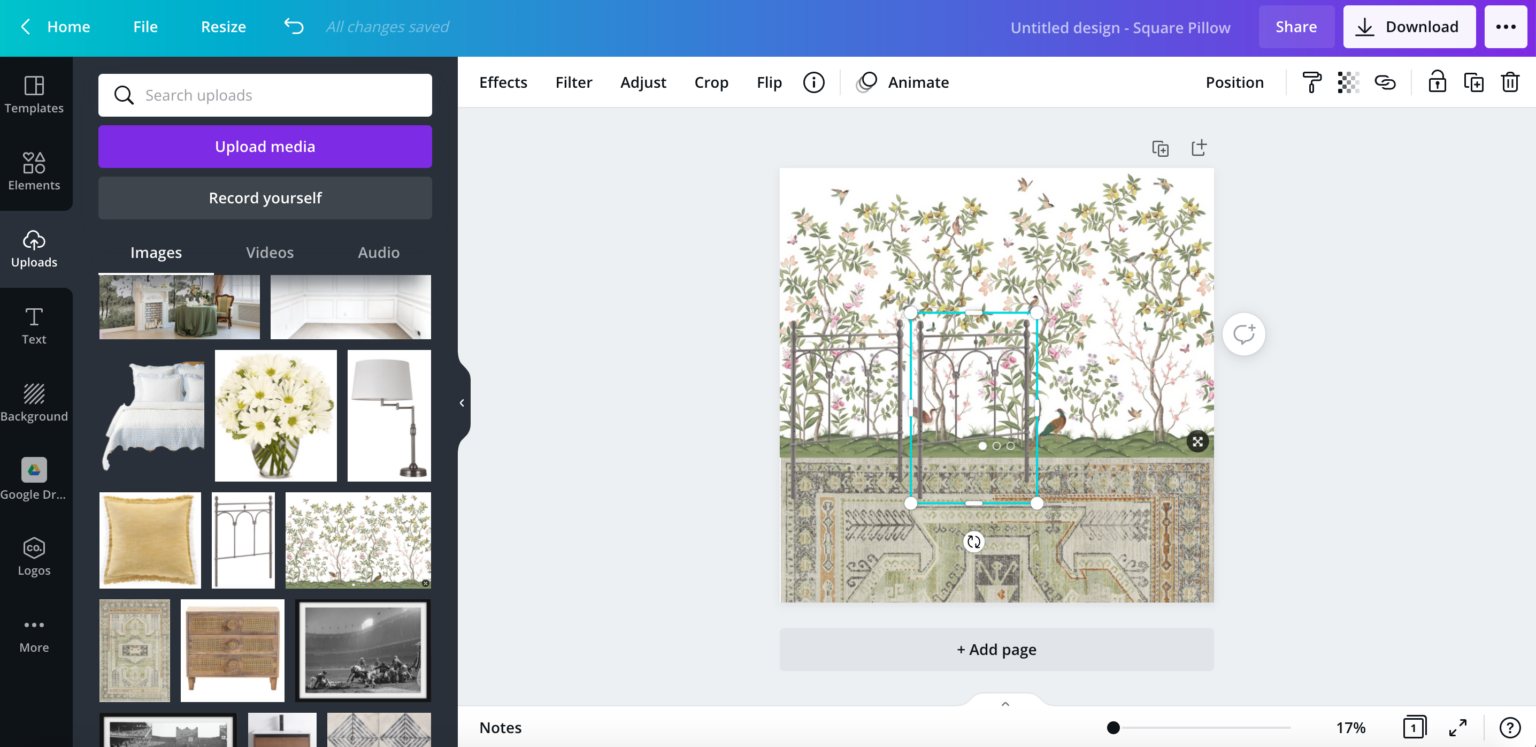Open the Text sidebar panel

click(34, 326)
